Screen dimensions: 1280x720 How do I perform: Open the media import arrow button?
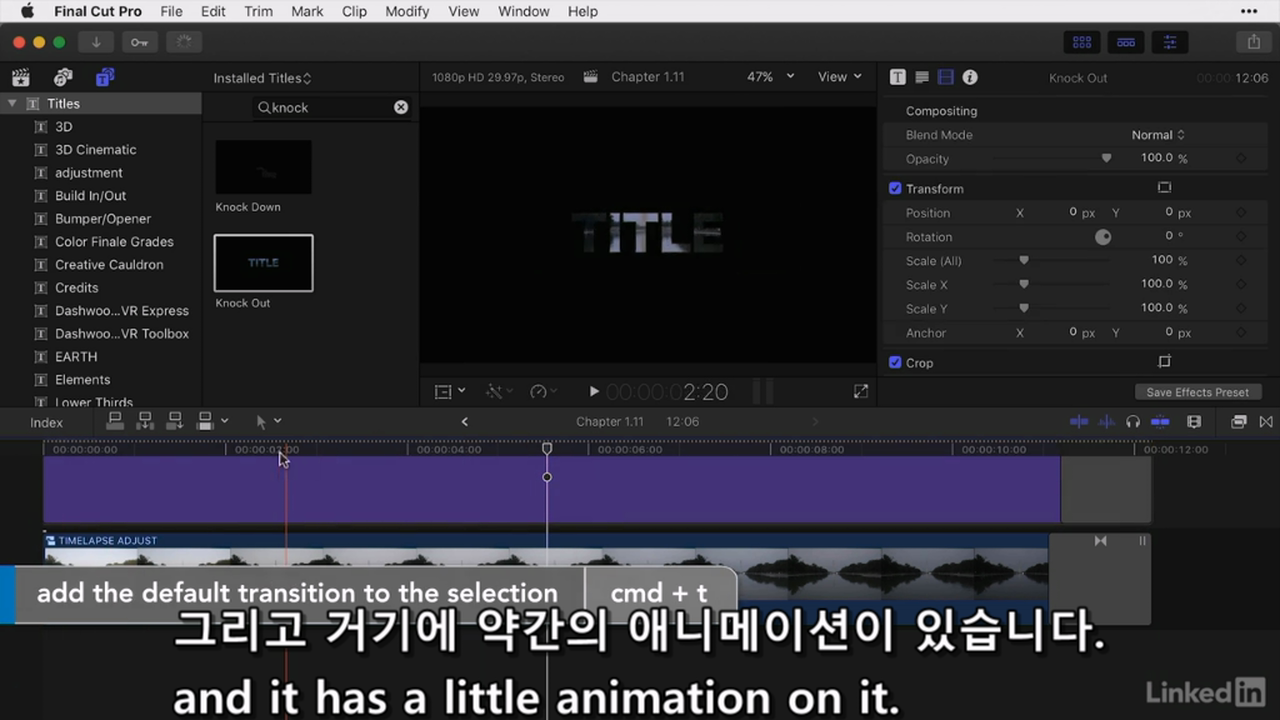point(96,42)
